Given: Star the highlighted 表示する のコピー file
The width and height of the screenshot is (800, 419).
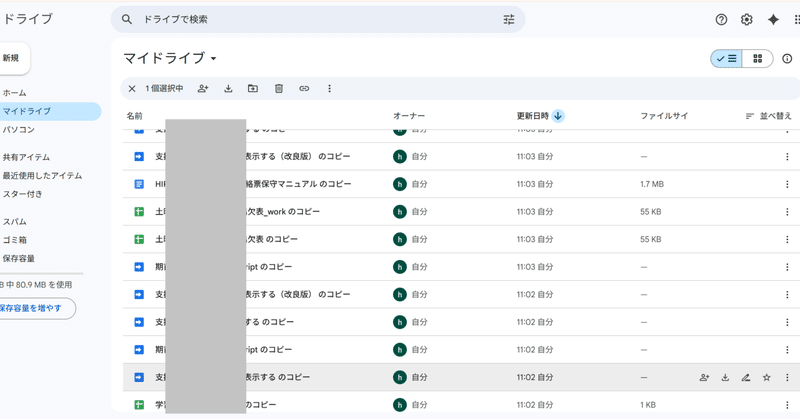Looking at the screenshot, I should [x=766, y=378].
